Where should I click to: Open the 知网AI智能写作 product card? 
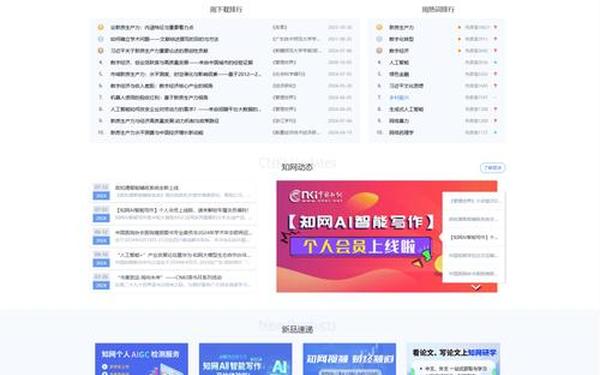tap(246, 359)
